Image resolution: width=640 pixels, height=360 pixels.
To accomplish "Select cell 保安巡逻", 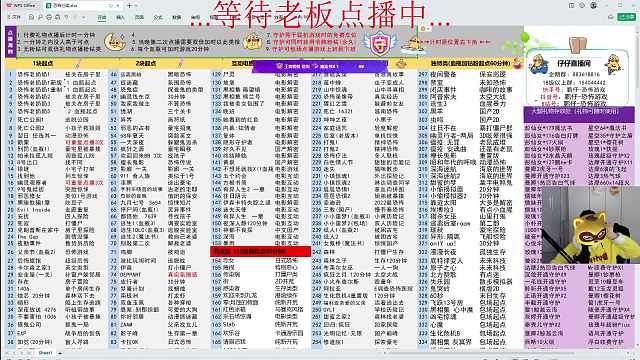I will (493, 74).
